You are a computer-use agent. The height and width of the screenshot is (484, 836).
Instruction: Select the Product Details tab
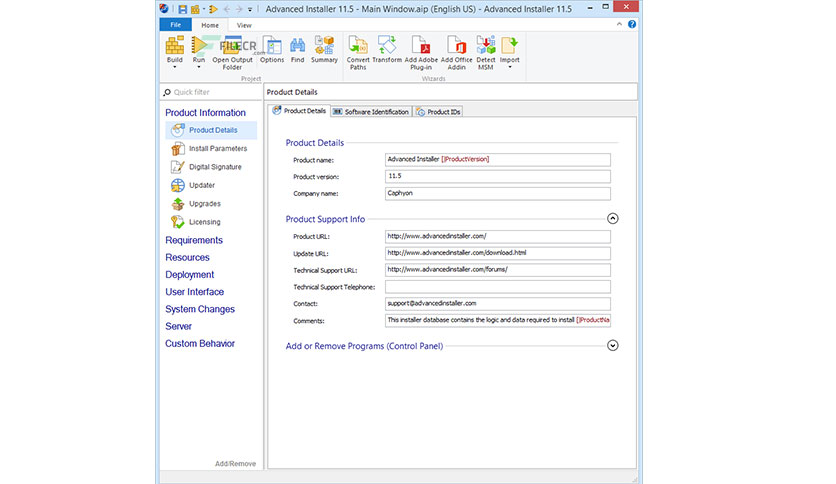click(299, 111)
